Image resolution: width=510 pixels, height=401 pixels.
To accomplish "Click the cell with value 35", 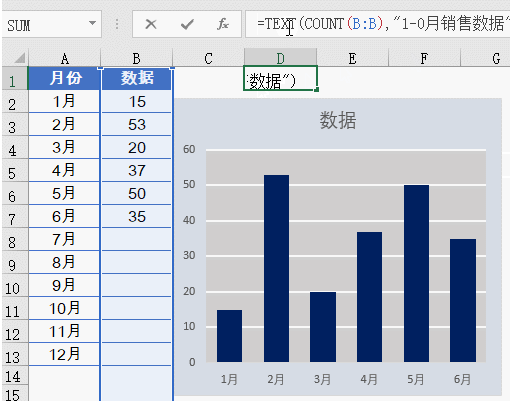I will [137, 216].
